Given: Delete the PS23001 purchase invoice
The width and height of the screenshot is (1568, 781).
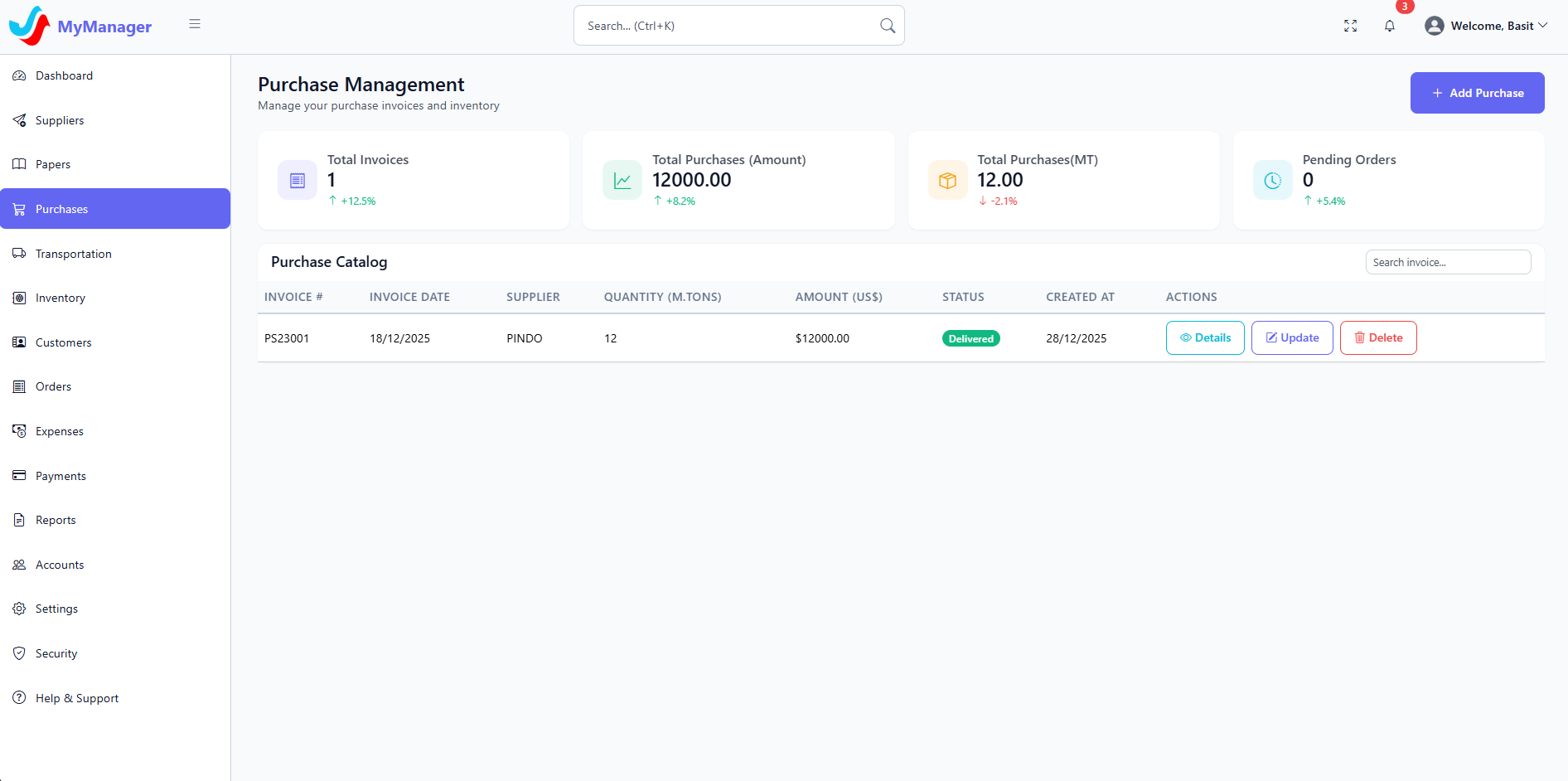Looking at the screenshot, I should coord(1378,337).
